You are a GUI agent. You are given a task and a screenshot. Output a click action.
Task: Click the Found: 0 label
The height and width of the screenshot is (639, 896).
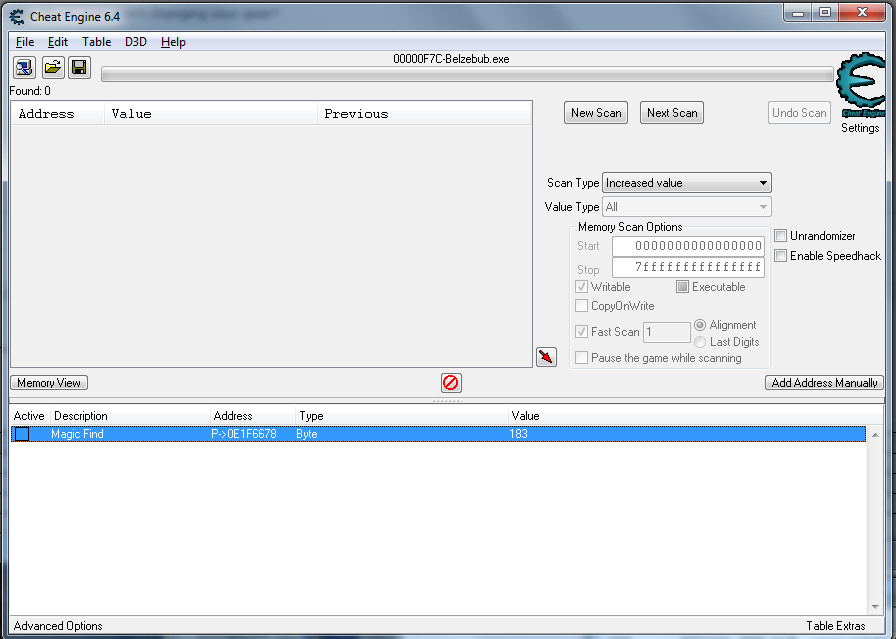click(x=30, y=91)
